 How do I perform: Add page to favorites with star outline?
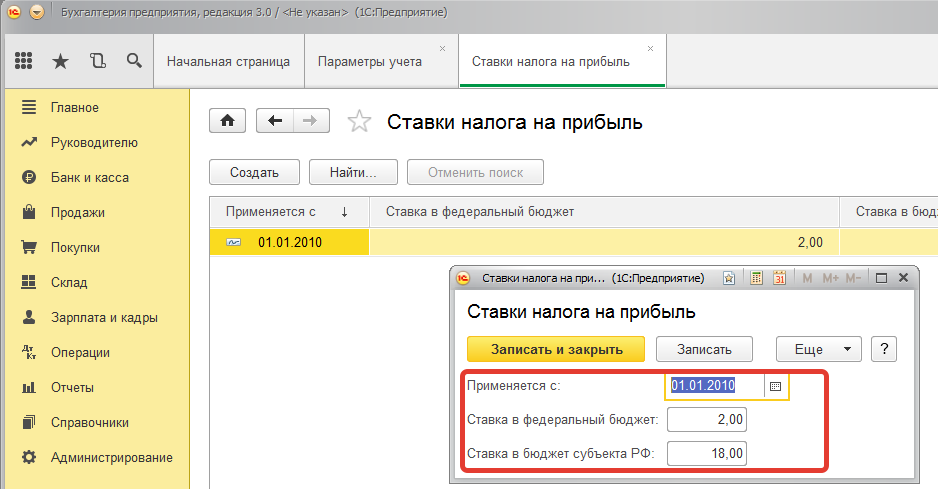coord(358,122)
